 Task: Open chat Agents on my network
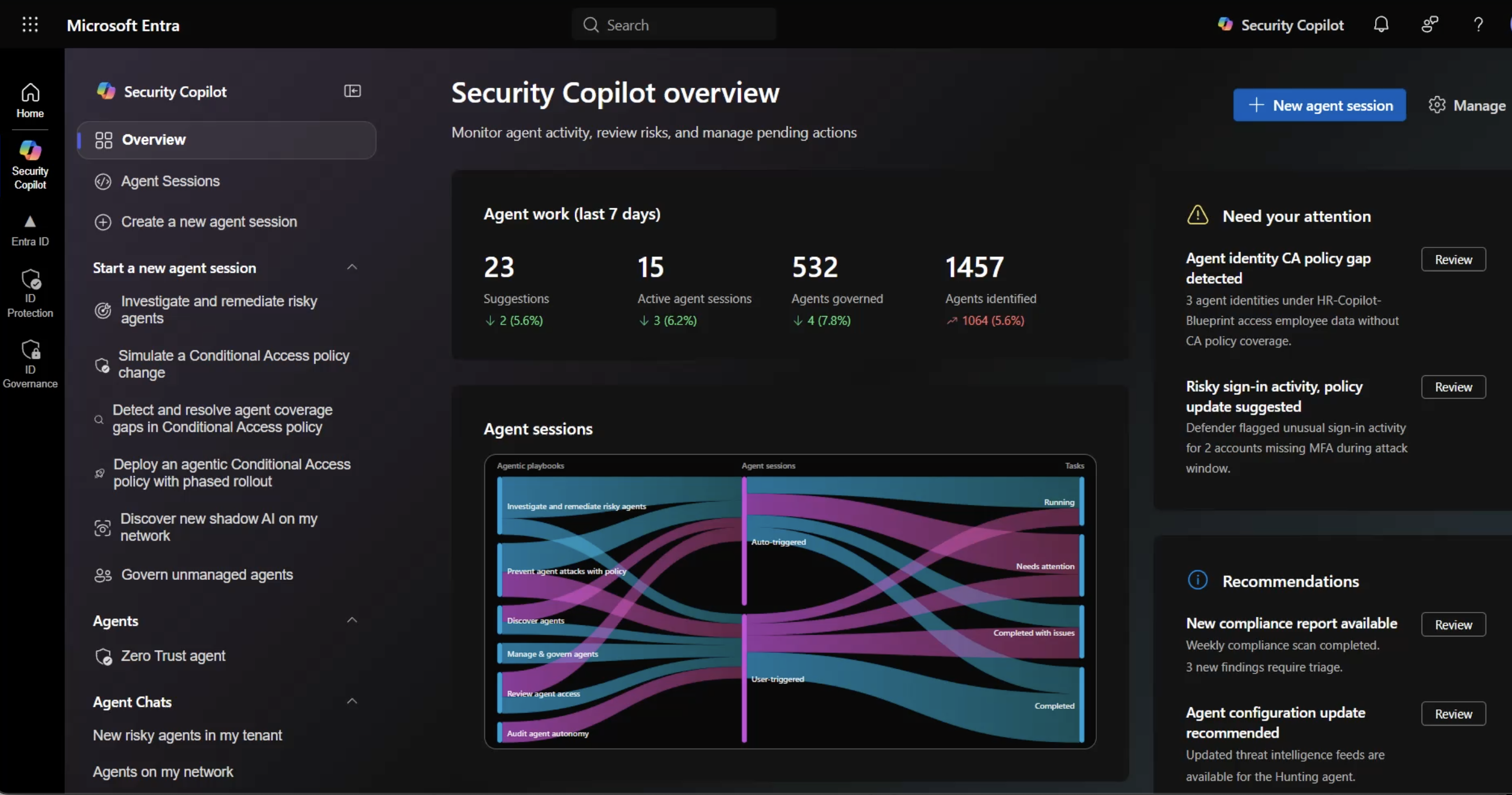click(x=163, y=772)
